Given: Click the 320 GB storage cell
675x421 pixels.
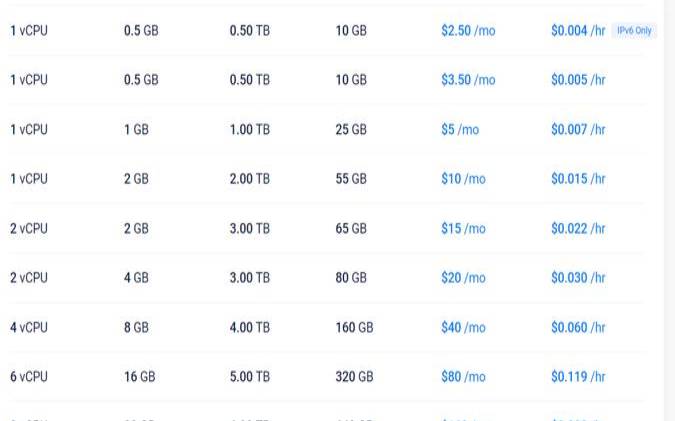Looking at the screenshot, I should coord(354,377).
